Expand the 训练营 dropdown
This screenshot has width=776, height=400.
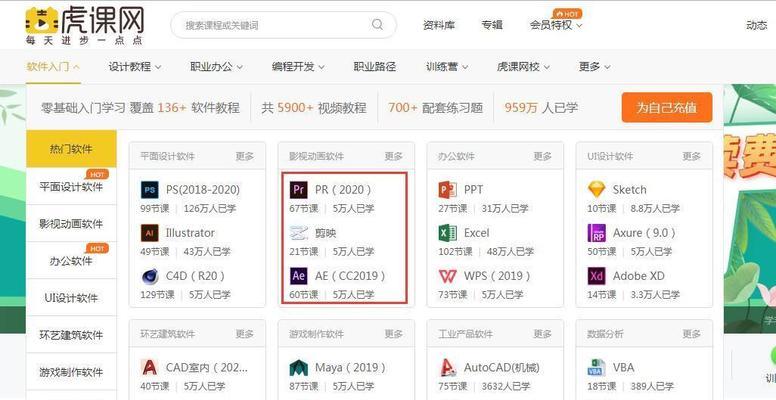447,66
